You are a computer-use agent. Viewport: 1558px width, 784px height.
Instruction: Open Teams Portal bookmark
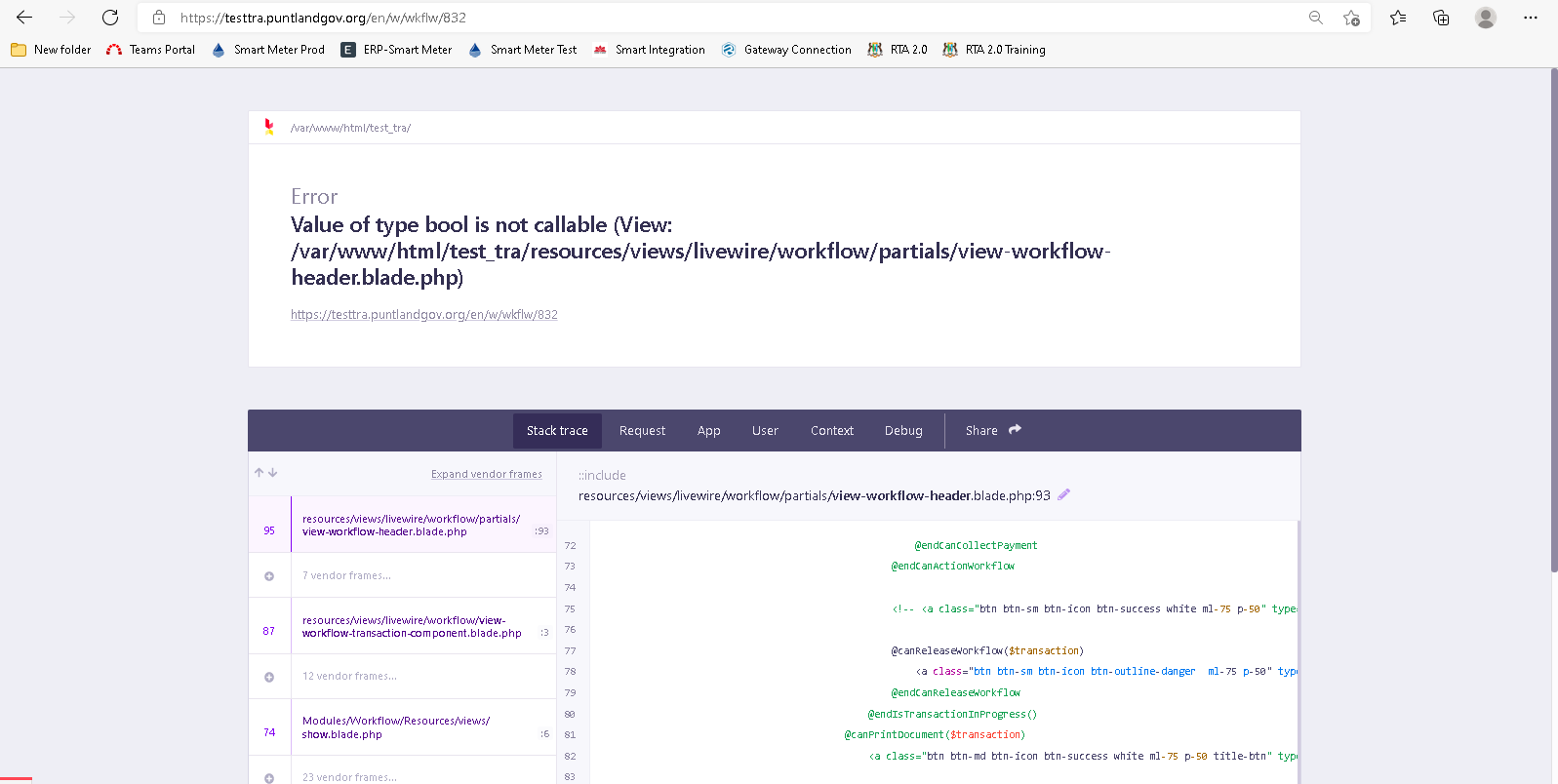[x=150, y=50]
